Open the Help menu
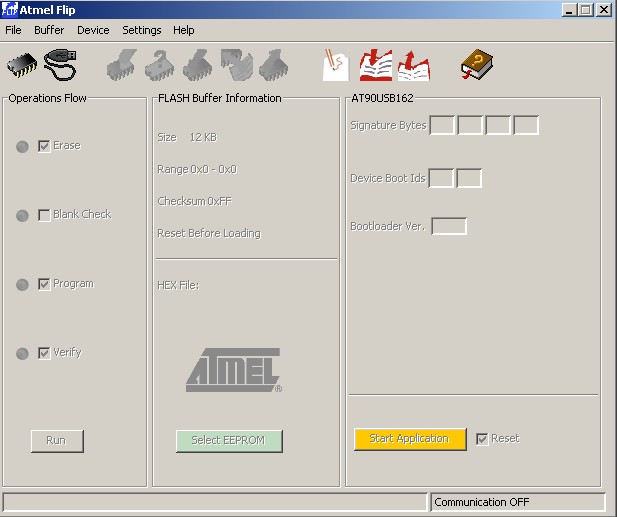This screenshot has height=517, width=617. pyautogui.click(x=184, y=30)
